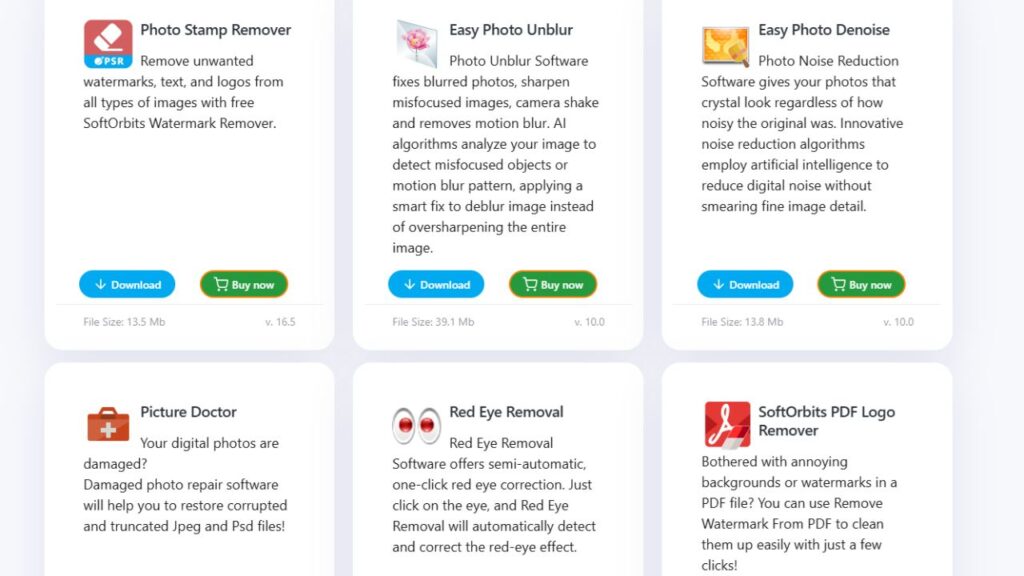Buy Photo Stamp Remover now
This screenshot has height=576, width=1024.
coord(244,284)
